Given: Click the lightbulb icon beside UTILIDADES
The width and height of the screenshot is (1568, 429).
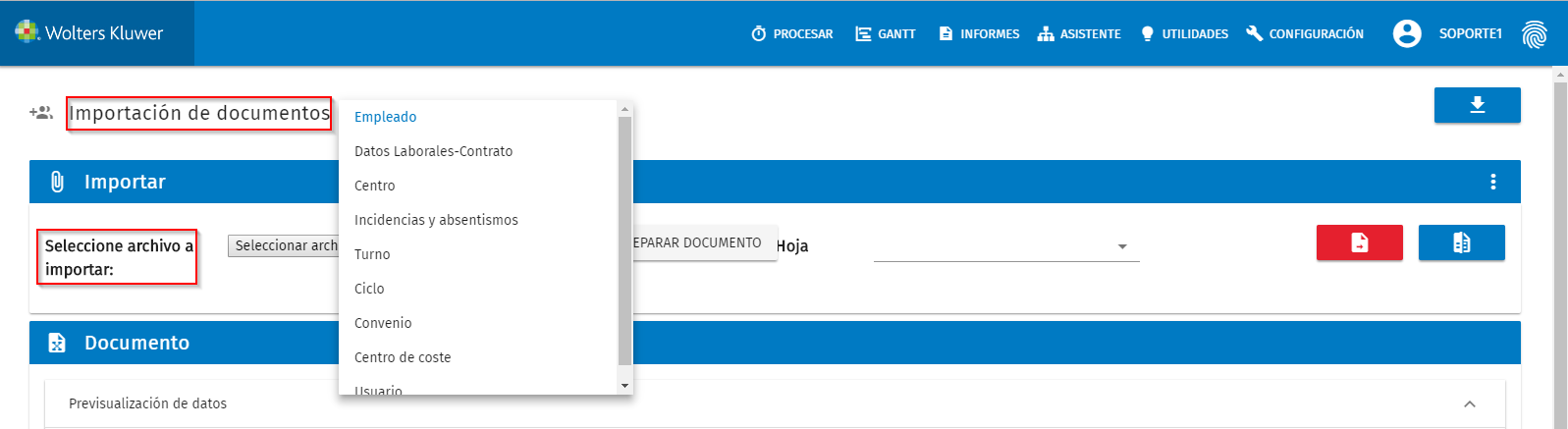Looking at the screenshot, I should pos(1147,33).
